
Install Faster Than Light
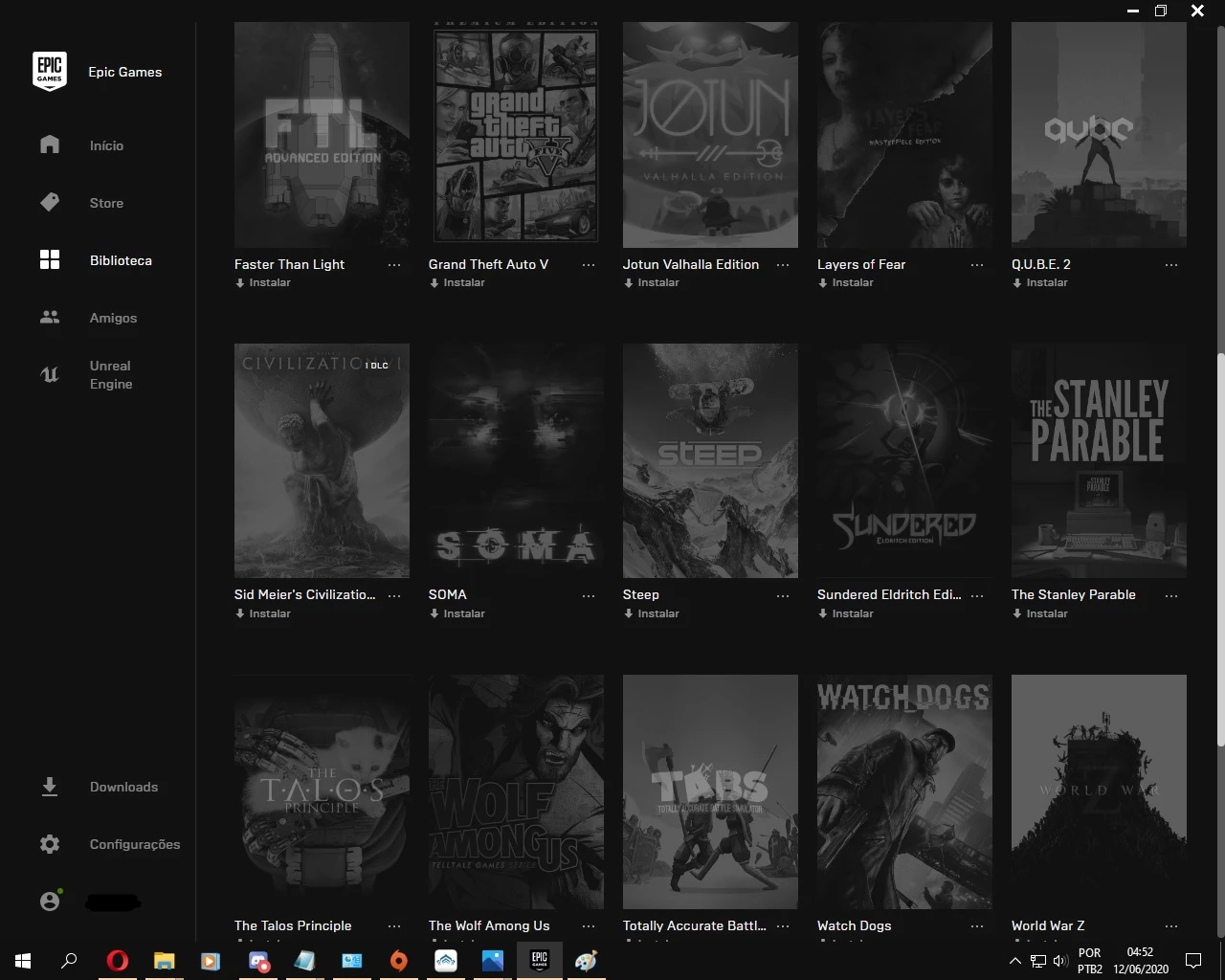pyautogui.click(x=263, y=282)
